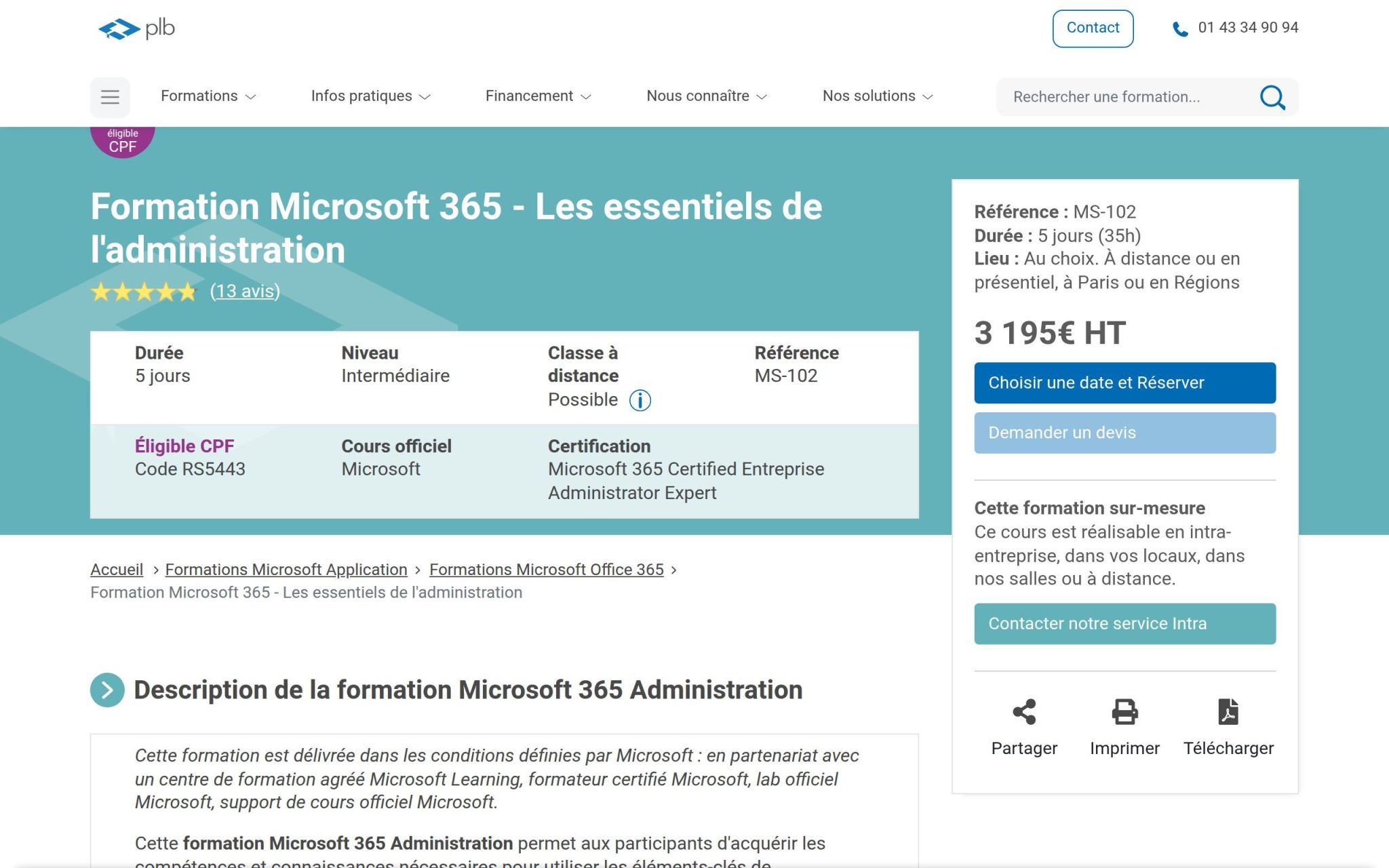Click phone number 01 43 34 90 94
This screenshot has height=868, width=1389.
pyautogui.click(x=1248, y=28)
